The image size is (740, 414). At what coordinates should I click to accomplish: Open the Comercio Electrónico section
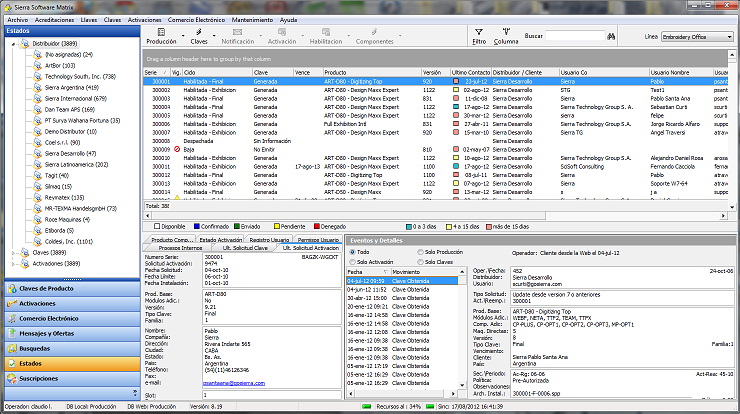point(72,319)
